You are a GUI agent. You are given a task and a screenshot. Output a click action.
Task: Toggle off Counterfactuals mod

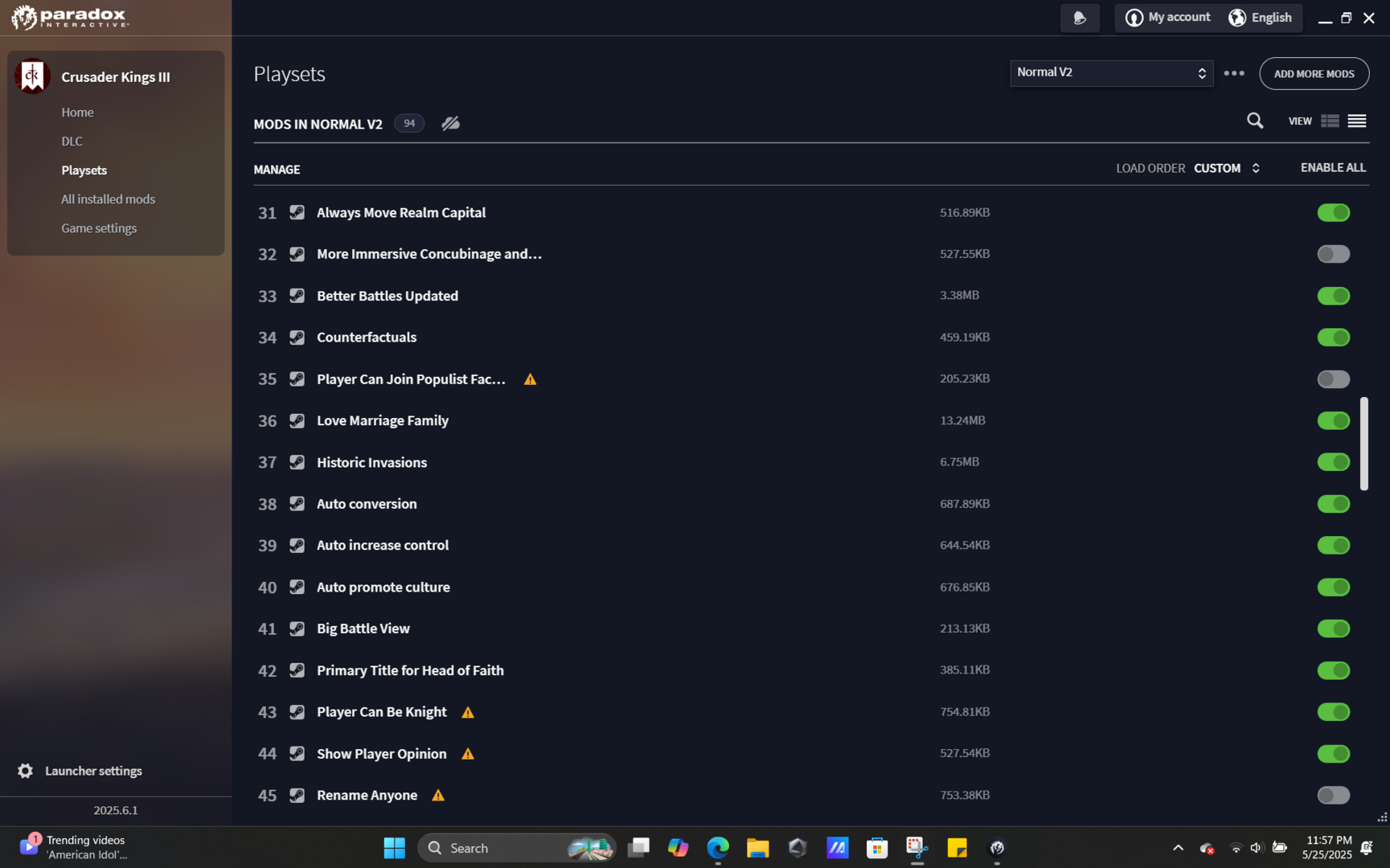tap(1333, 338)
